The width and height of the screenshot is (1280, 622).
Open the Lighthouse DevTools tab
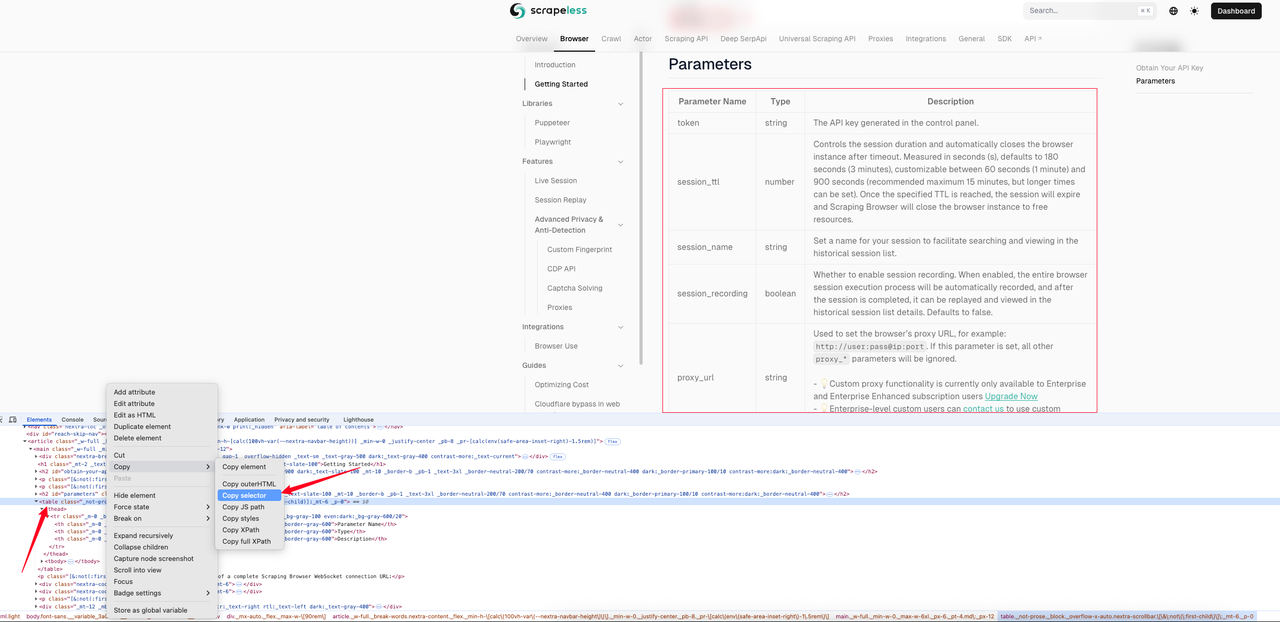click(x=358, y=420)
